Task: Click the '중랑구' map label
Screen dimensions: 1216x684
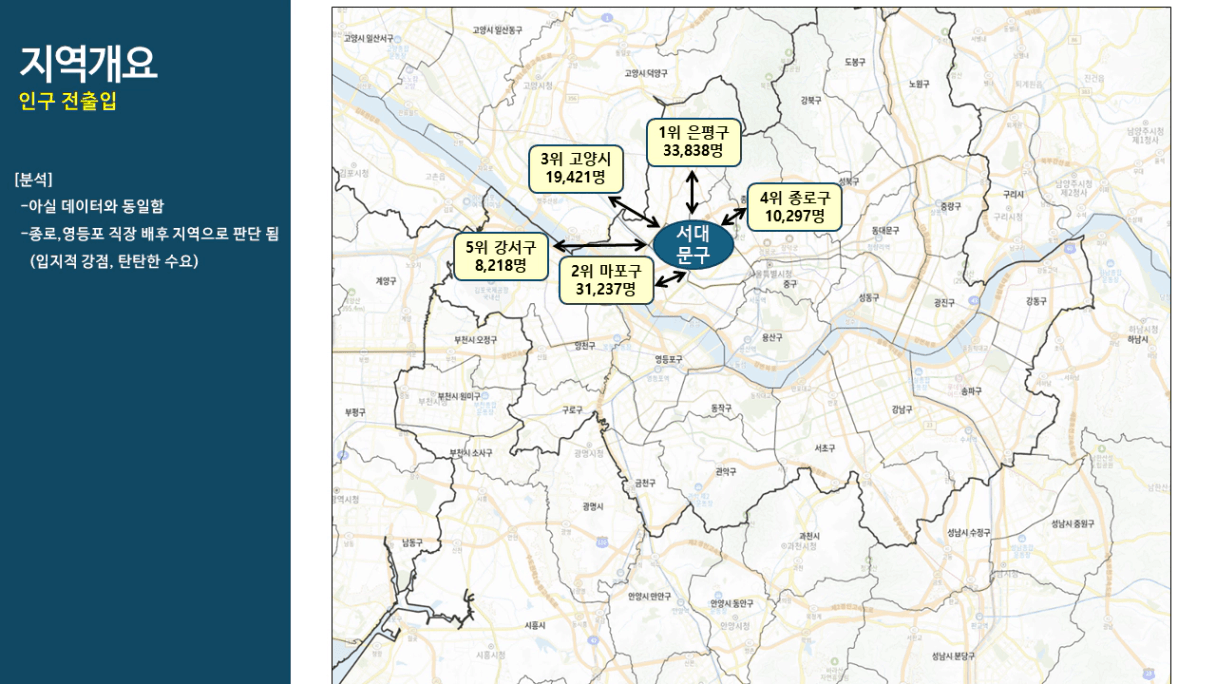Action: [x=949, y=206]
